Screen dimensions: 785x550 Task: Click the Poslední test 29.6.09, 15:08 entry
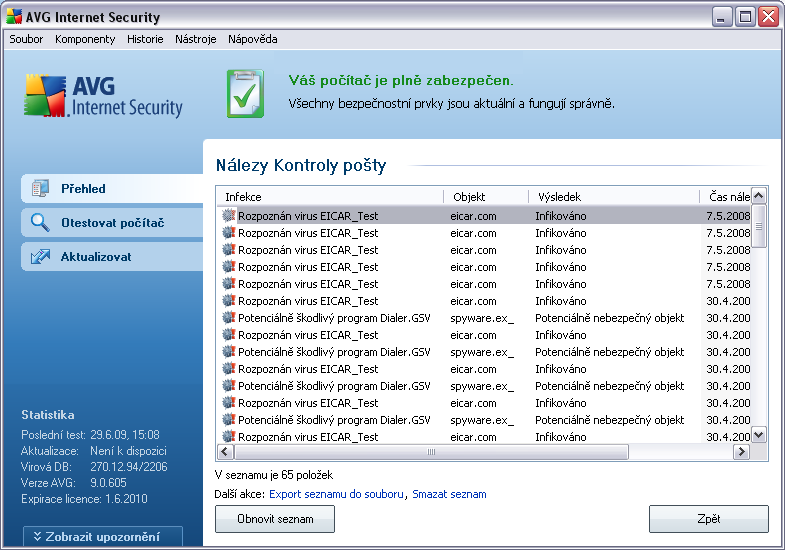[x=90, y=434]
